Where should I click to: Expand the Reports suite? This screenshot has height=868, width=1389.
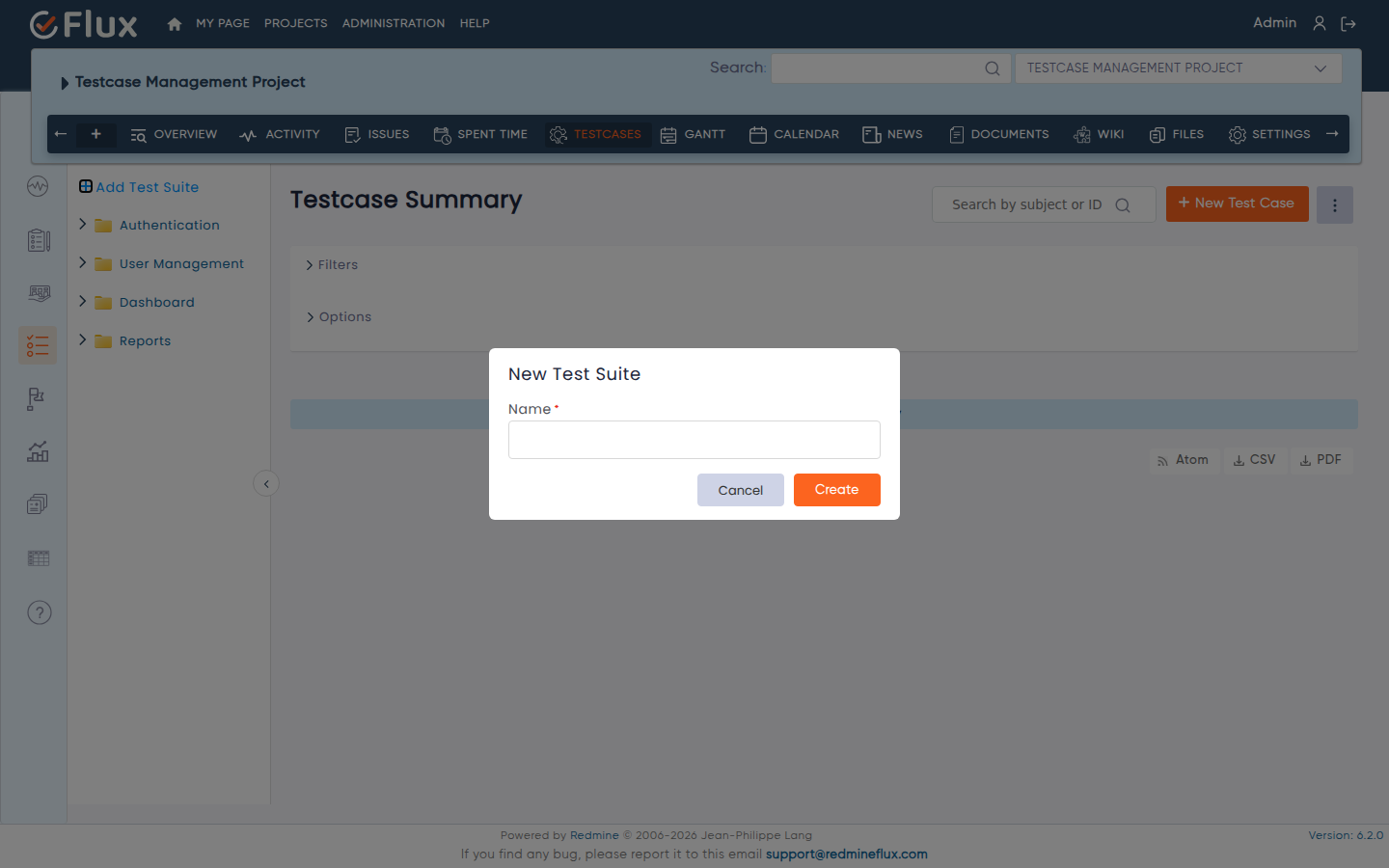click(83, 339)
